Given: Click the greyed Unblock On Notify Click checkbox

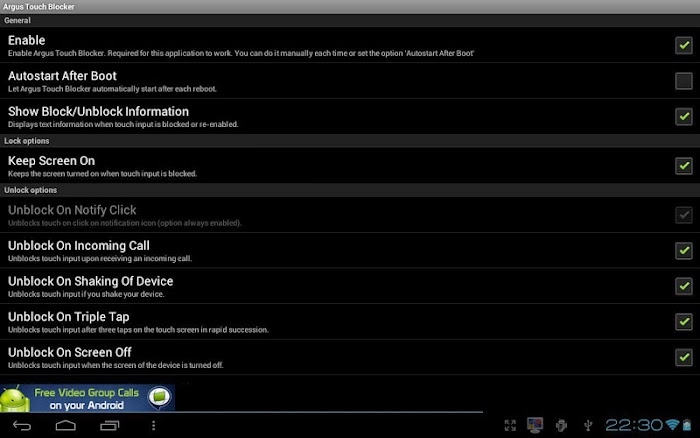Looking at the screenshot, I should click(x=683, y=215).
